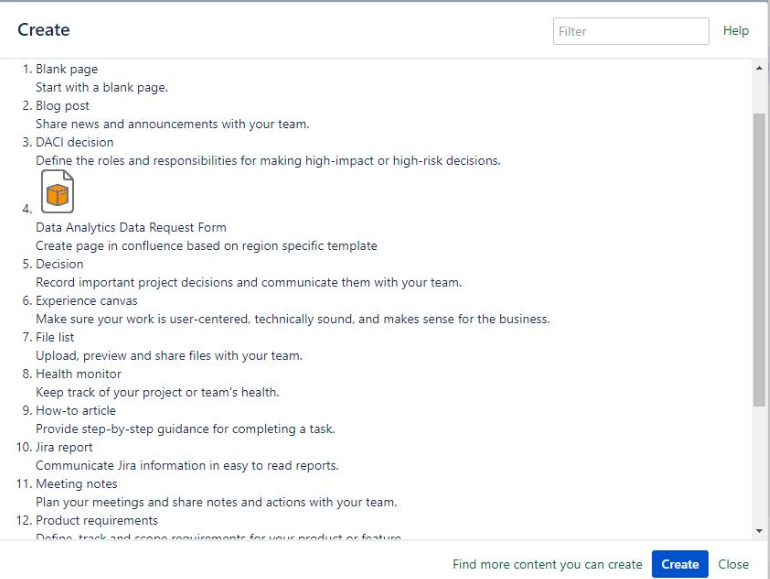Click 'Upload, preview and share files' description
Viewport: 770px width, 579px height.
click(169, 356)
